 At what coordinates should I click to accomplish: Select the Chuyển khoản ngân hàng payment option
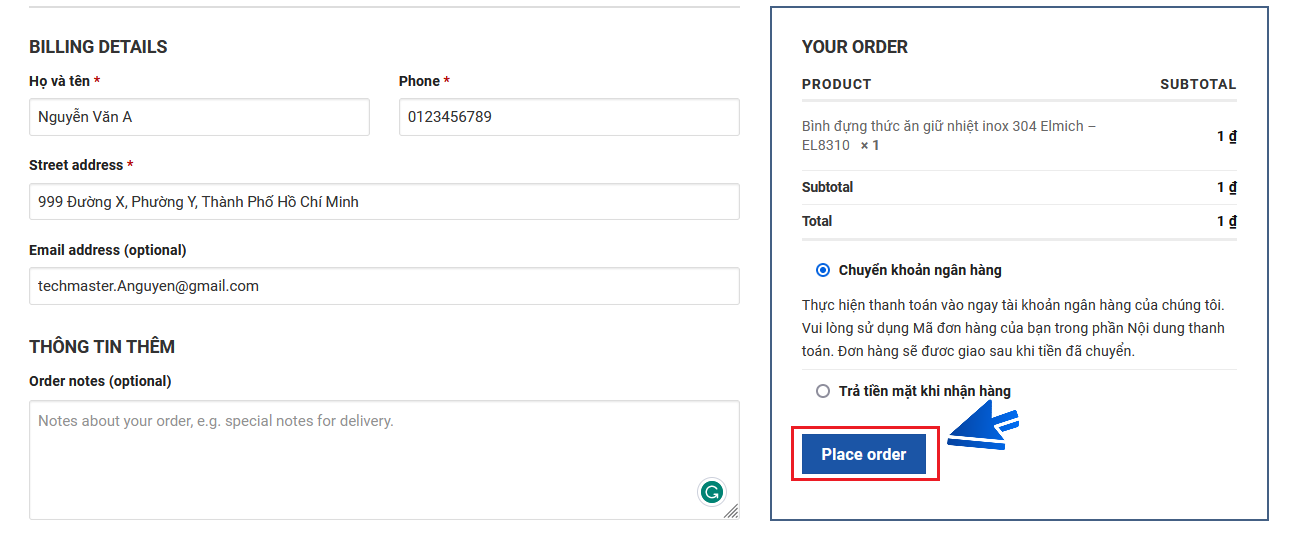pyautogui.click(x=823, y=270)
